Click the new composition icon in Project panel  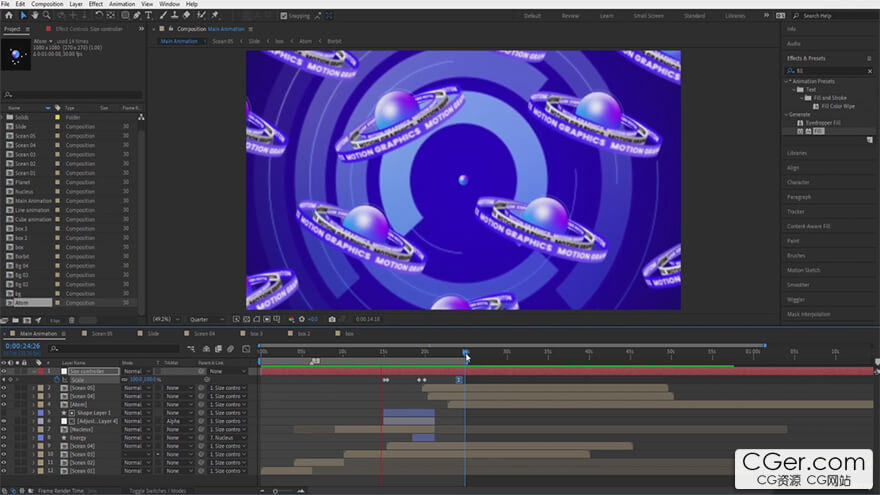[x=27, y=320]
